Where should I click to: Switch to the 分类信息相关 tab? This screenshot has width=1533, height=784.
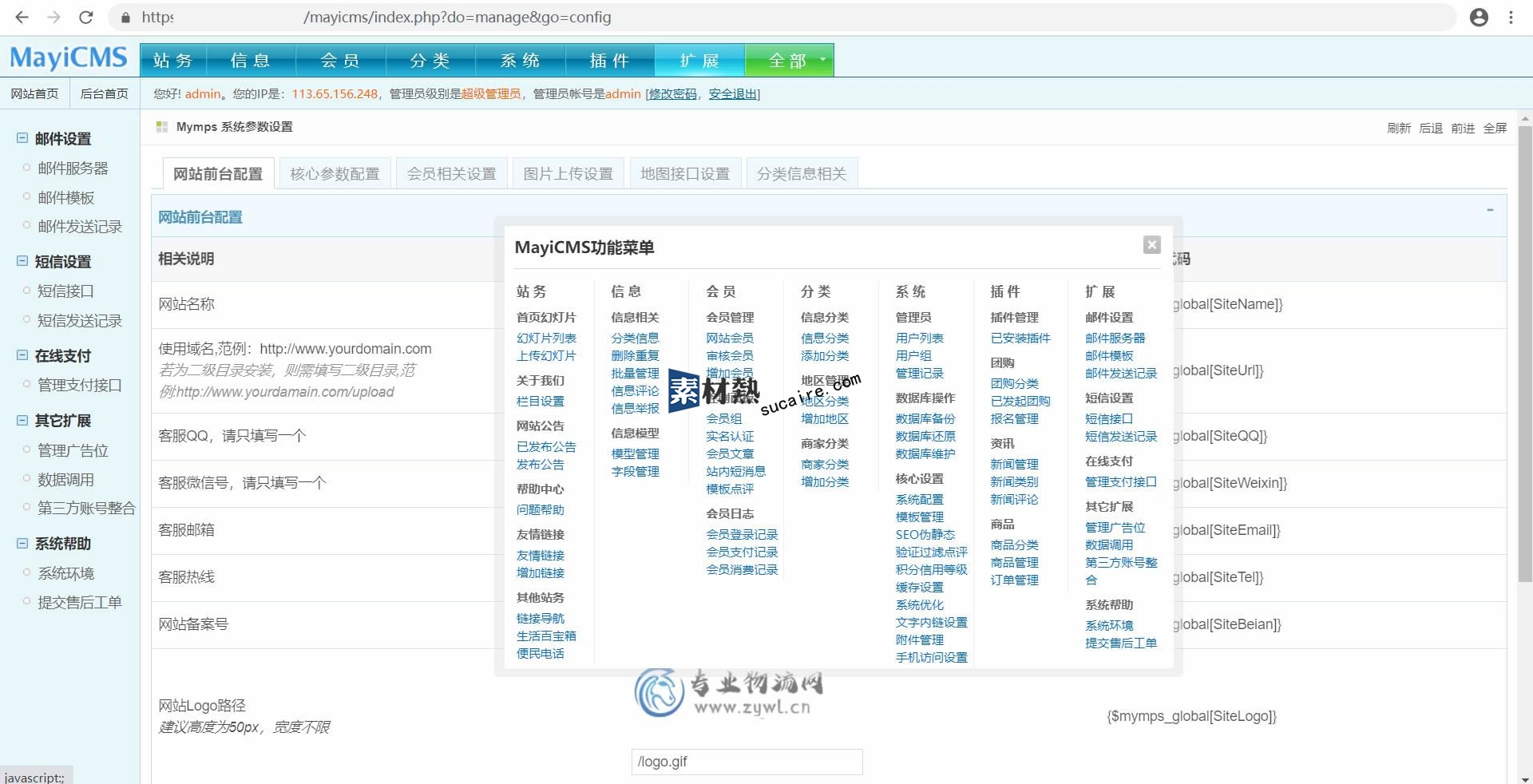coord(802,173)
